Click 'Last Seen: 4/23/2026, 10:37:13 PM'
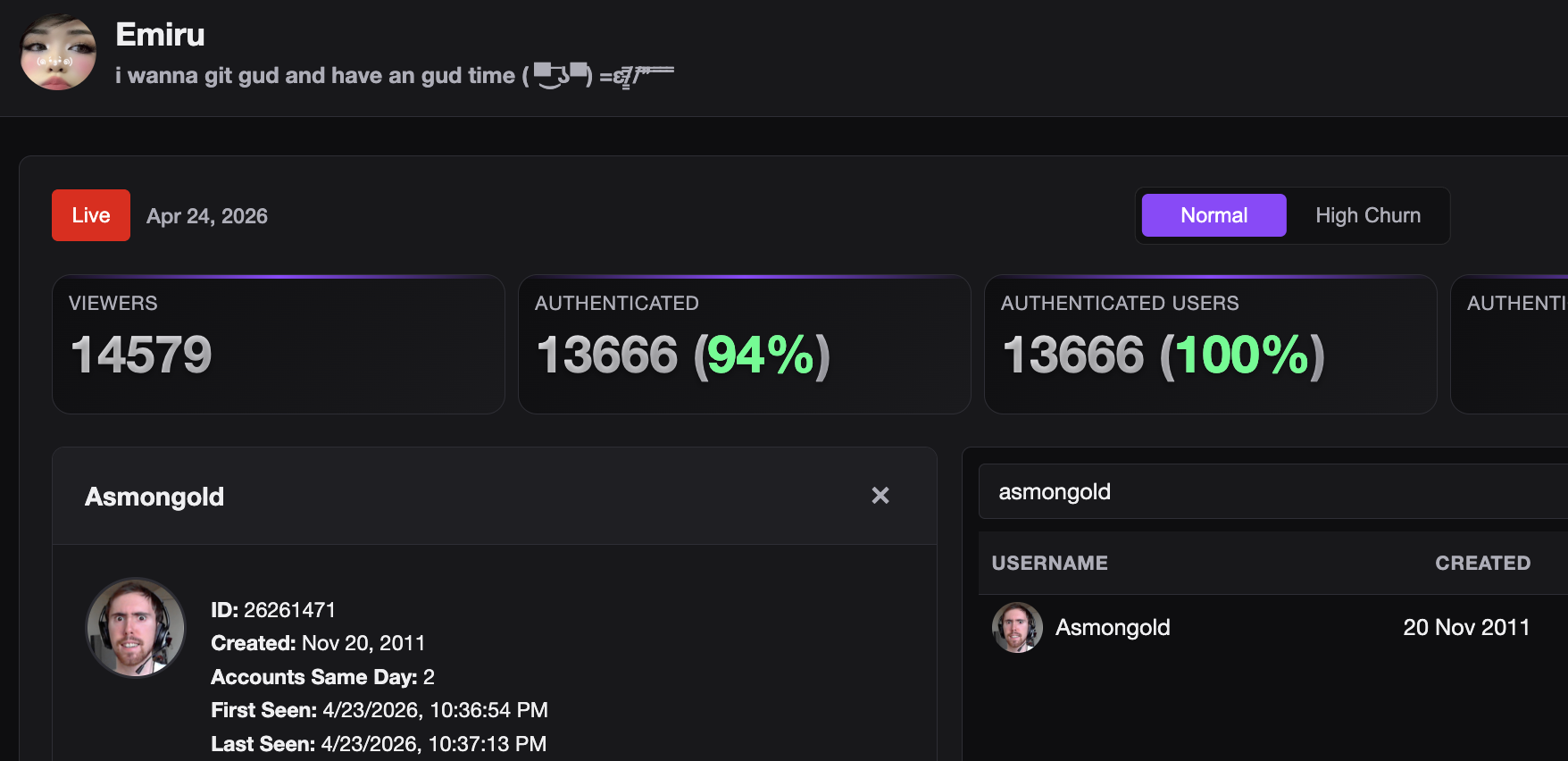Image resolution: width=1568 pixels, height=761 pixels. tap(379, 744)
